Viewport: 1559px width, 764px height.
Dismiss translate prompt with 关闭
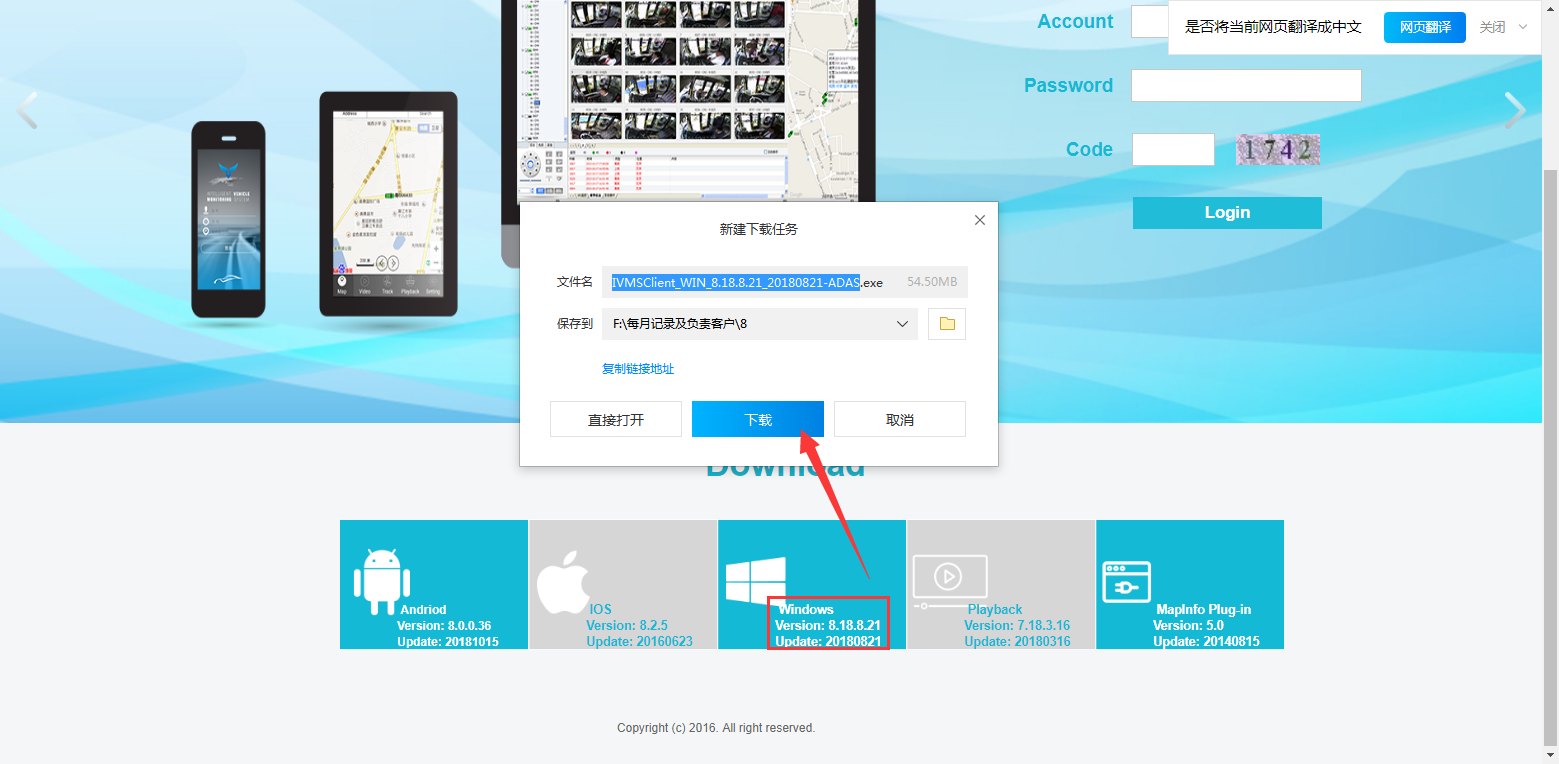click(x=1492, y=27)
